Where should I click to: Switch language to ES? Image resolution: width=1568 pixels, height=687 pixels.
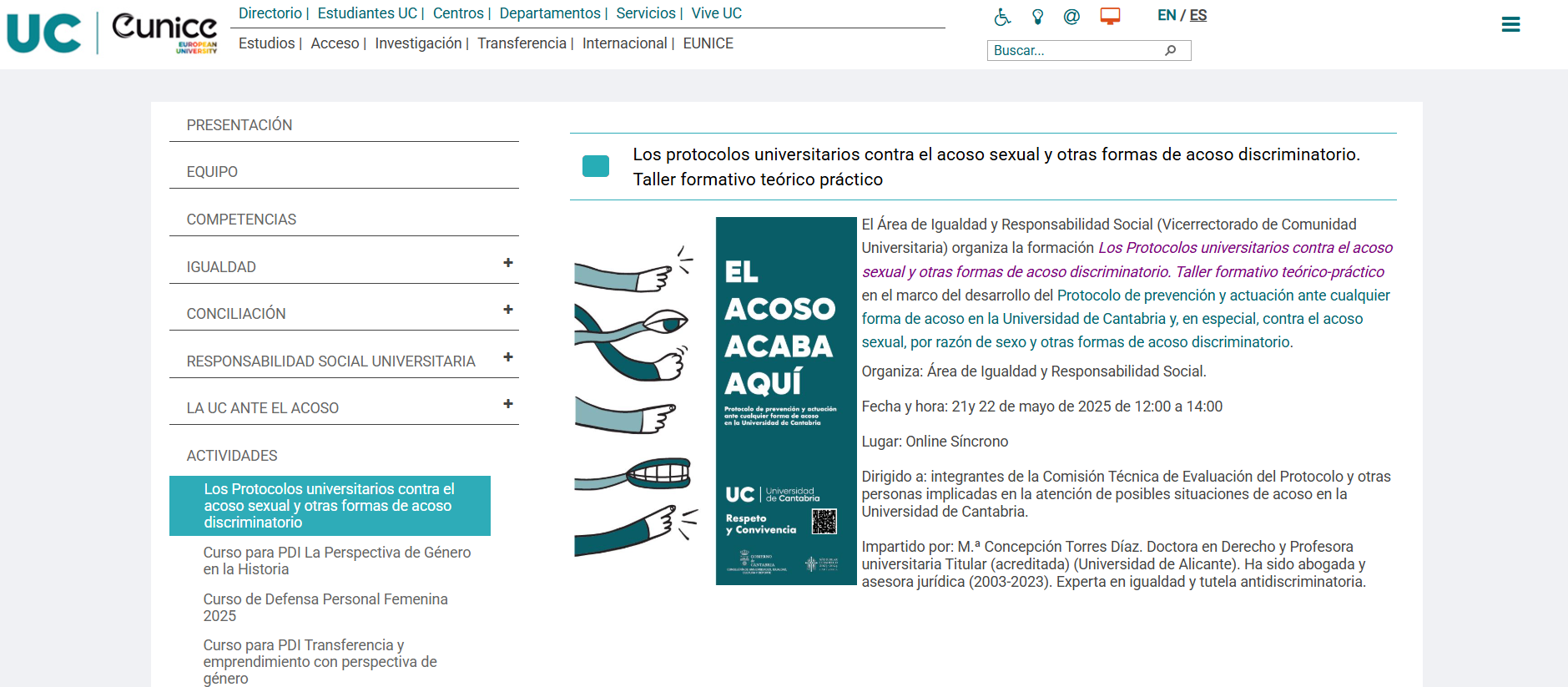pyautogui.click(x=1198, y=15)
